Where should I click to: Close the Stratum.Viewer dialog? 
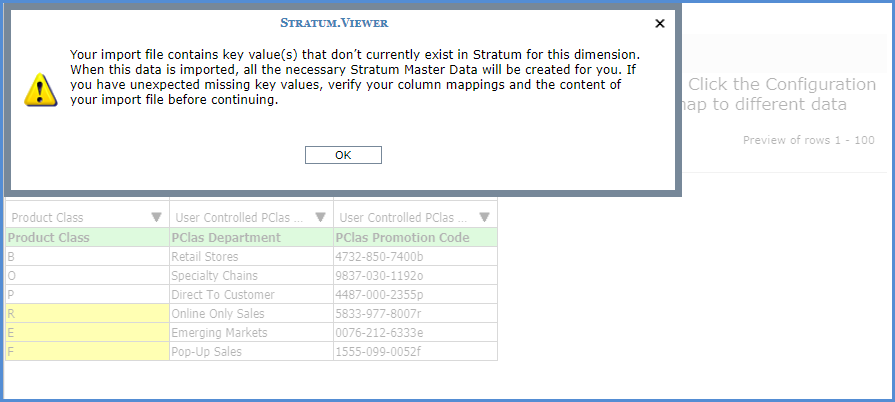click(x=659, y=23)
